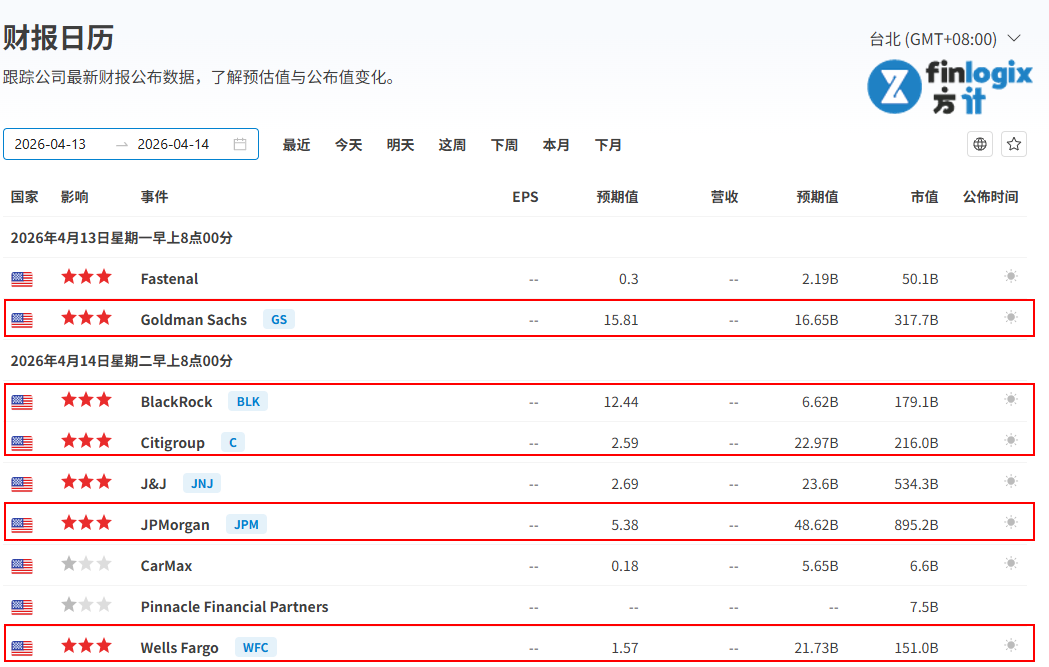Click the three-star rating for J&J

(86, 483)
